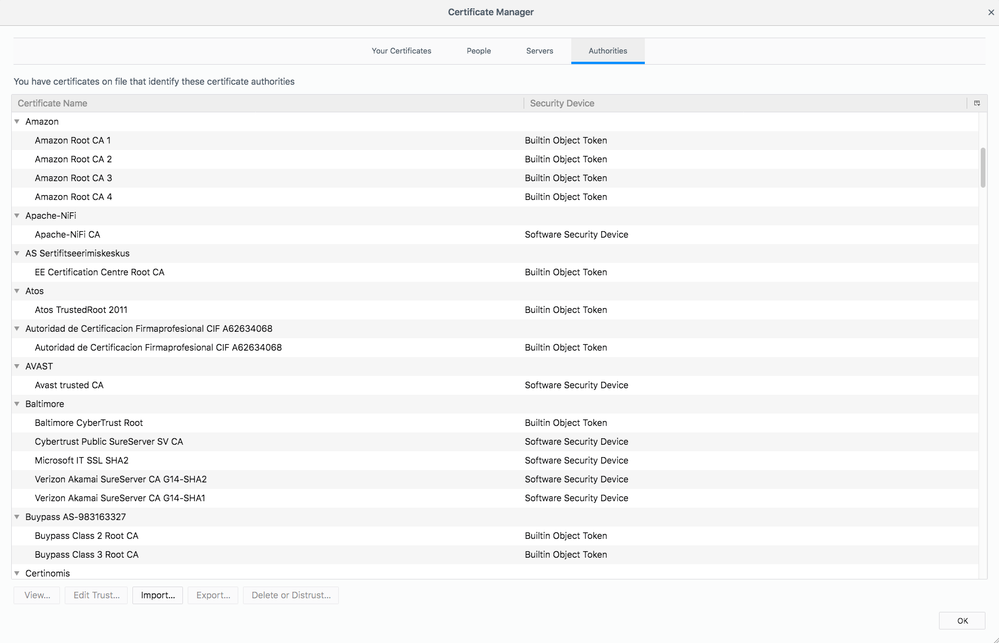Open the column picker icon in table header
Image resolution: width=999 pixels, height=643 pixels.
point(977,103)
